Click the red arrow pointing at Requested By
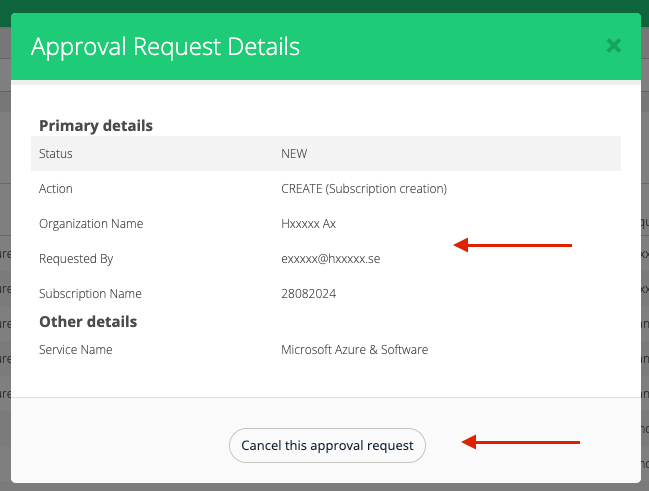Image resolution: width=649 pixels, height=491 pixels. (x=513, y=244)
